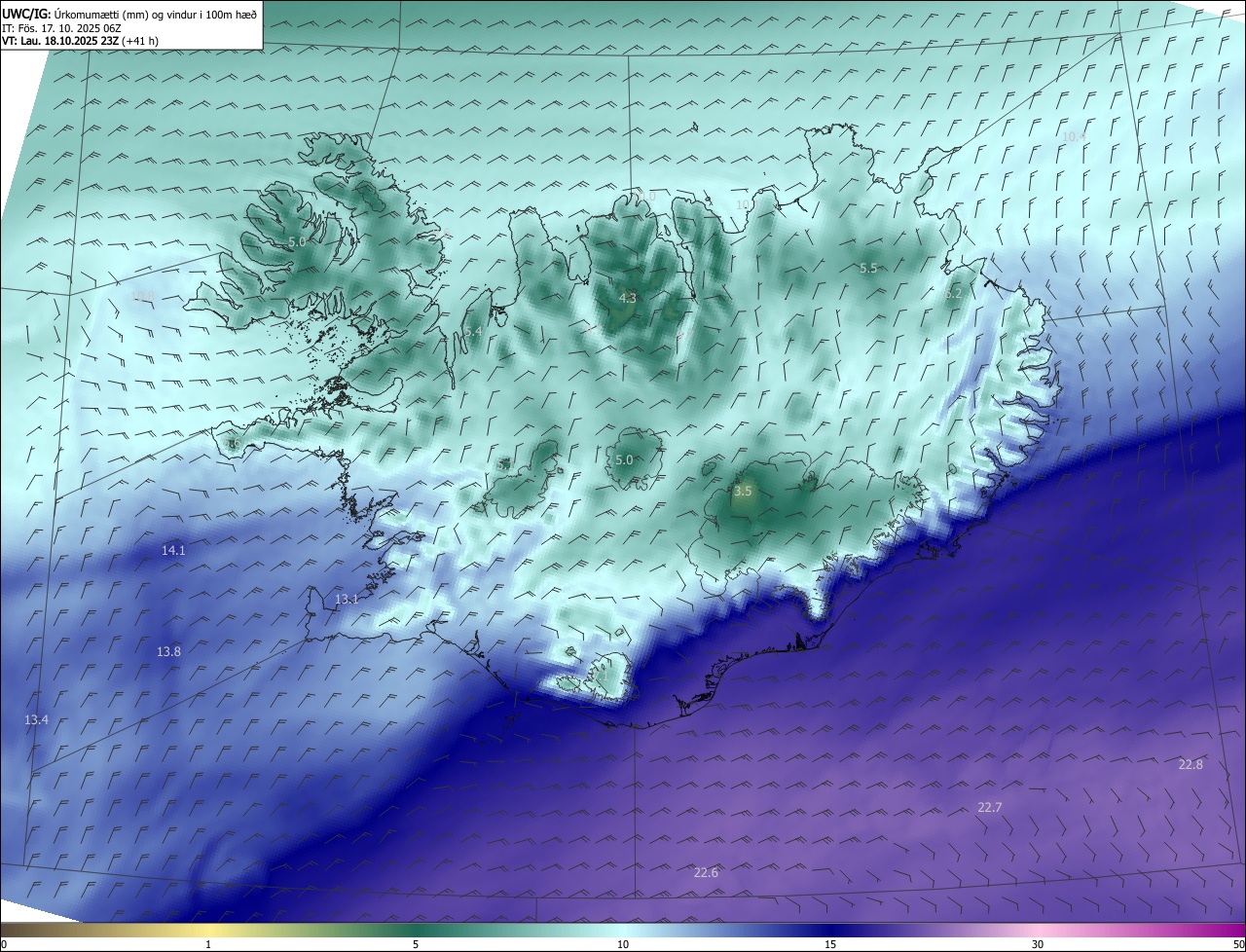Click the 22.6 value label
The image size is (1246, 952).
pyautogui.click(x=706, y=872)
